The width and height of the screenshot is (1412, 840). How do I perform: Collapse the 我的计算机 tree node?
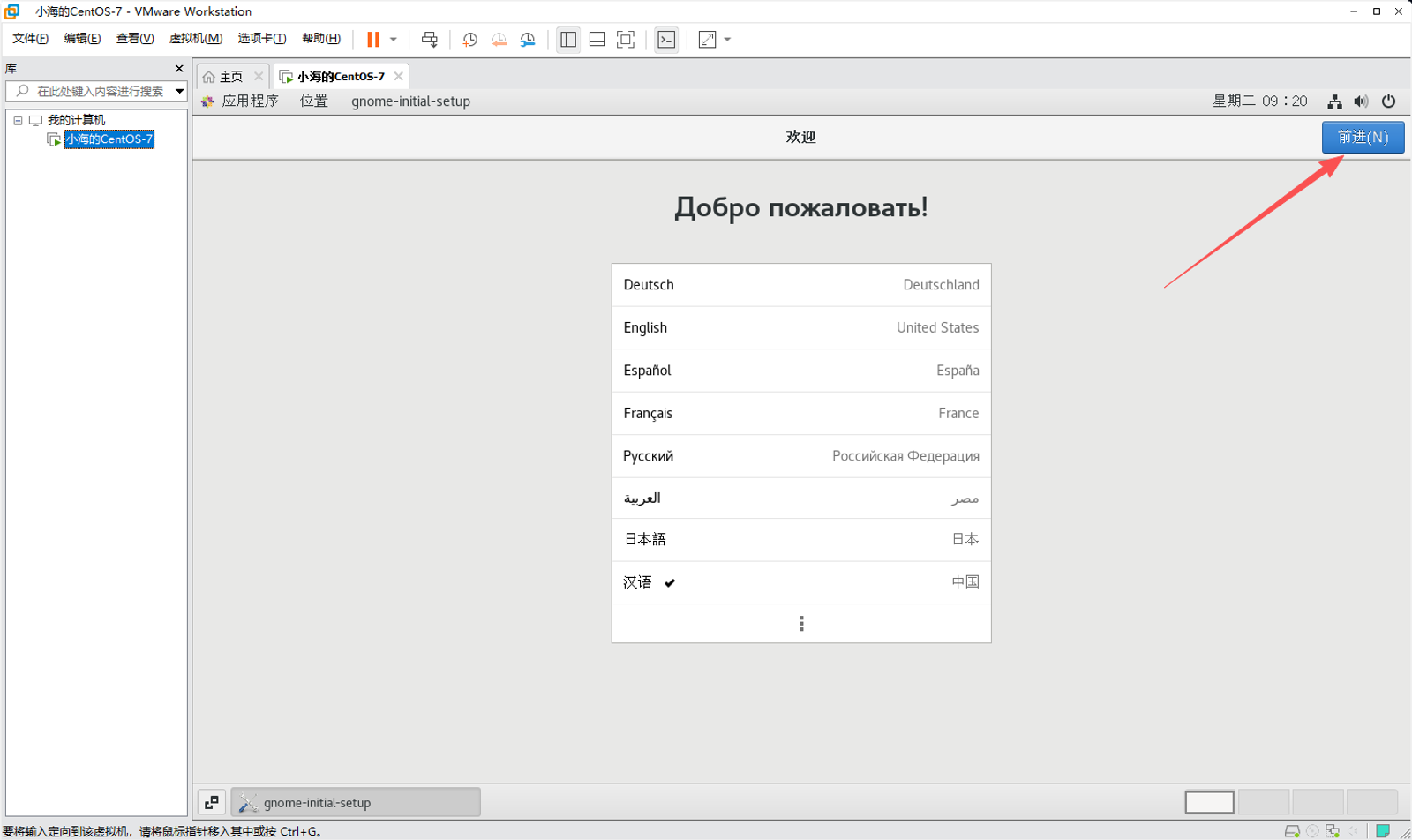click(x=18, y=120)
